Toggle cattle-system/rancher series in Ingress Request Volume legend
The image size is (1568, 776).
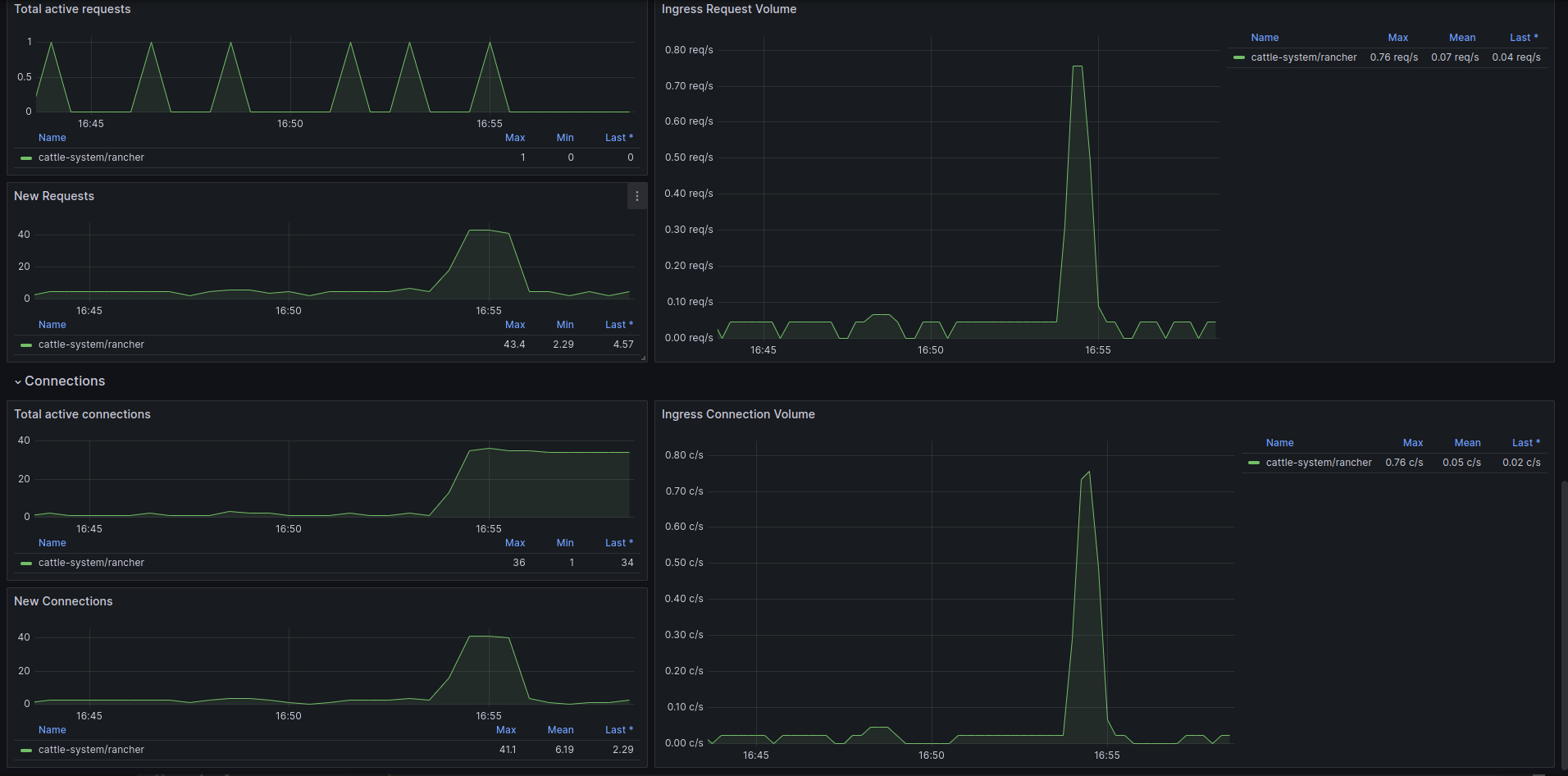click(x=1303, y=57)
